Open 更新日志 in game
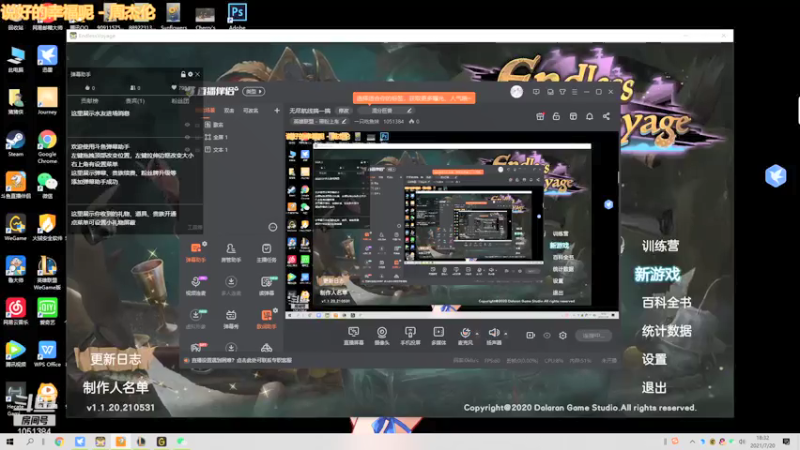This screenshot has width=800, height=450. tap(115, 359)
